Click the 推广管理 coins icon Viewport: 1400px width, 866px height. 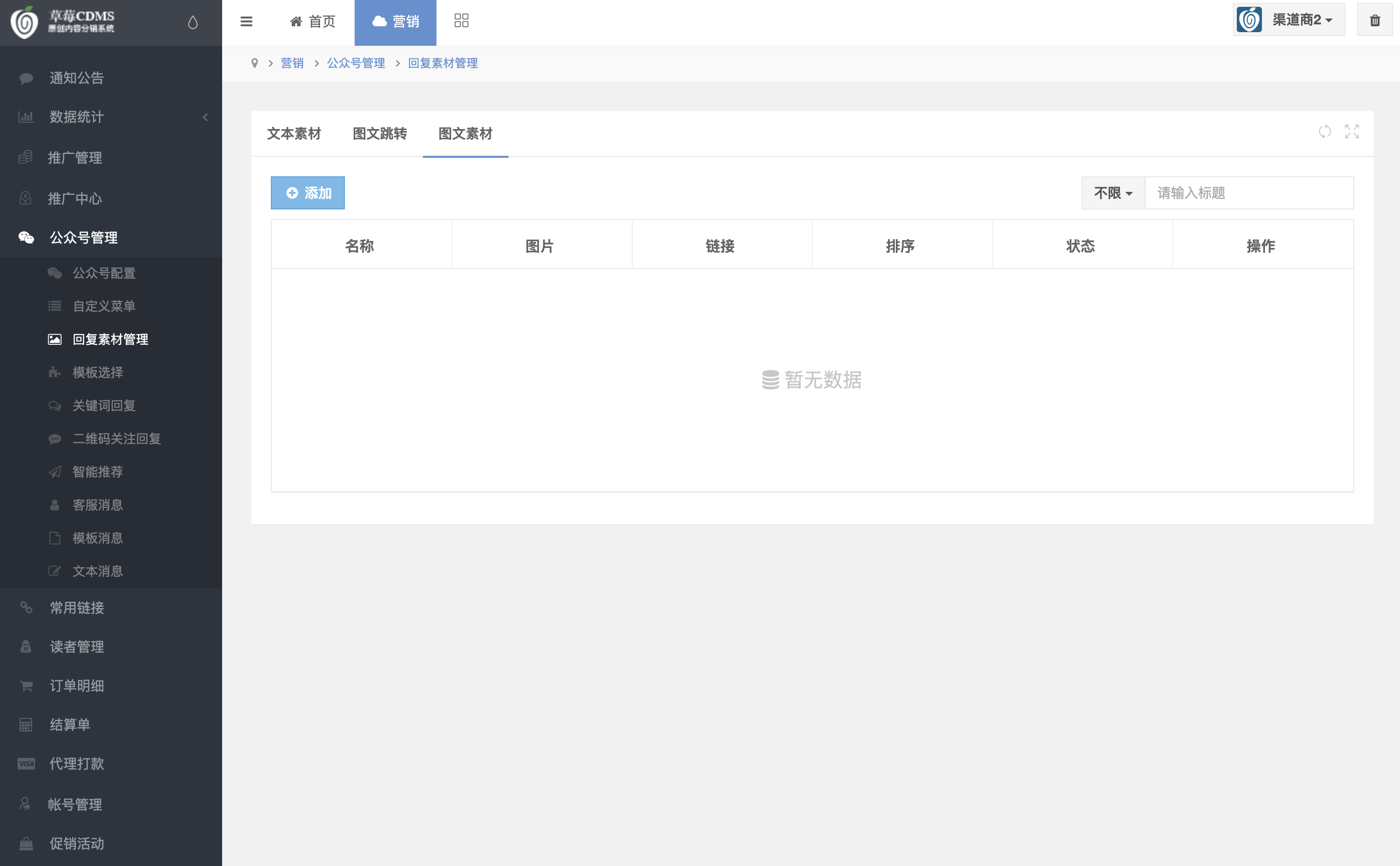coord(25,157)
